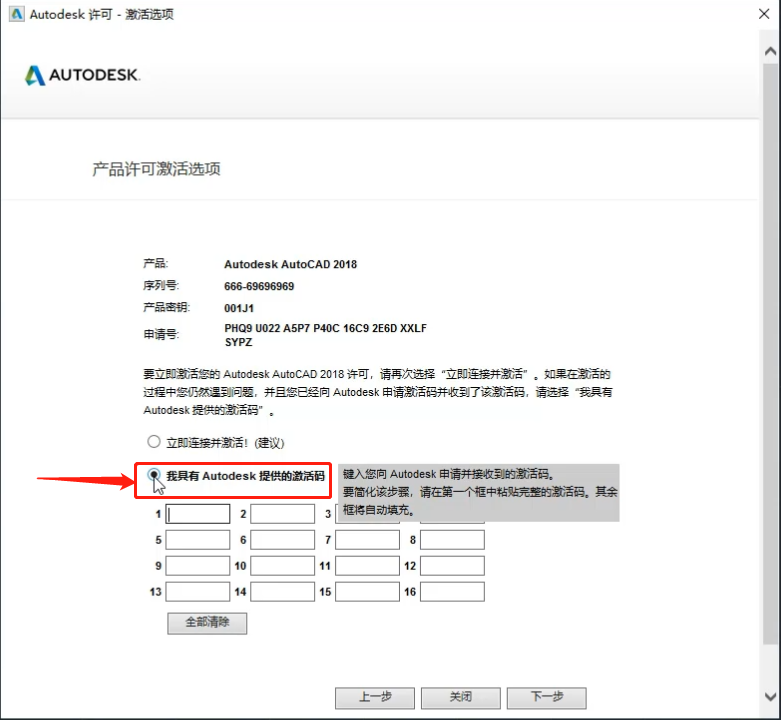Click the request code starting PHQ9 U022

(325, 335)
